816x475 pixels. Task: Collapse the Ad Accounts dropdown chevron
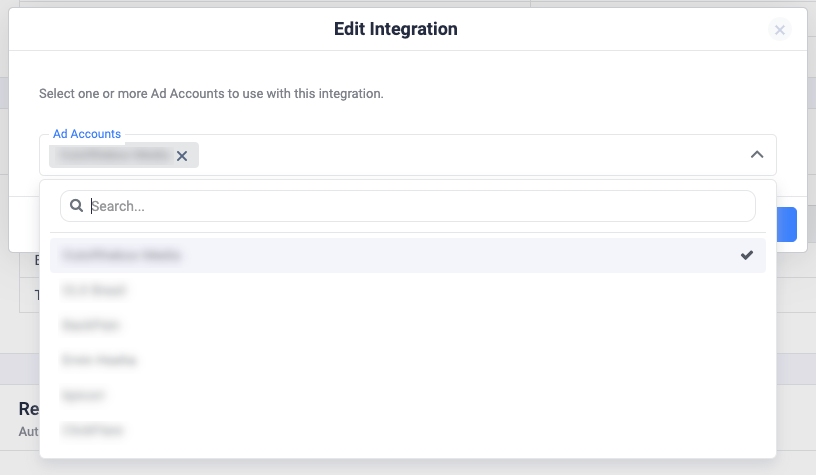click(x=757, y=155)
